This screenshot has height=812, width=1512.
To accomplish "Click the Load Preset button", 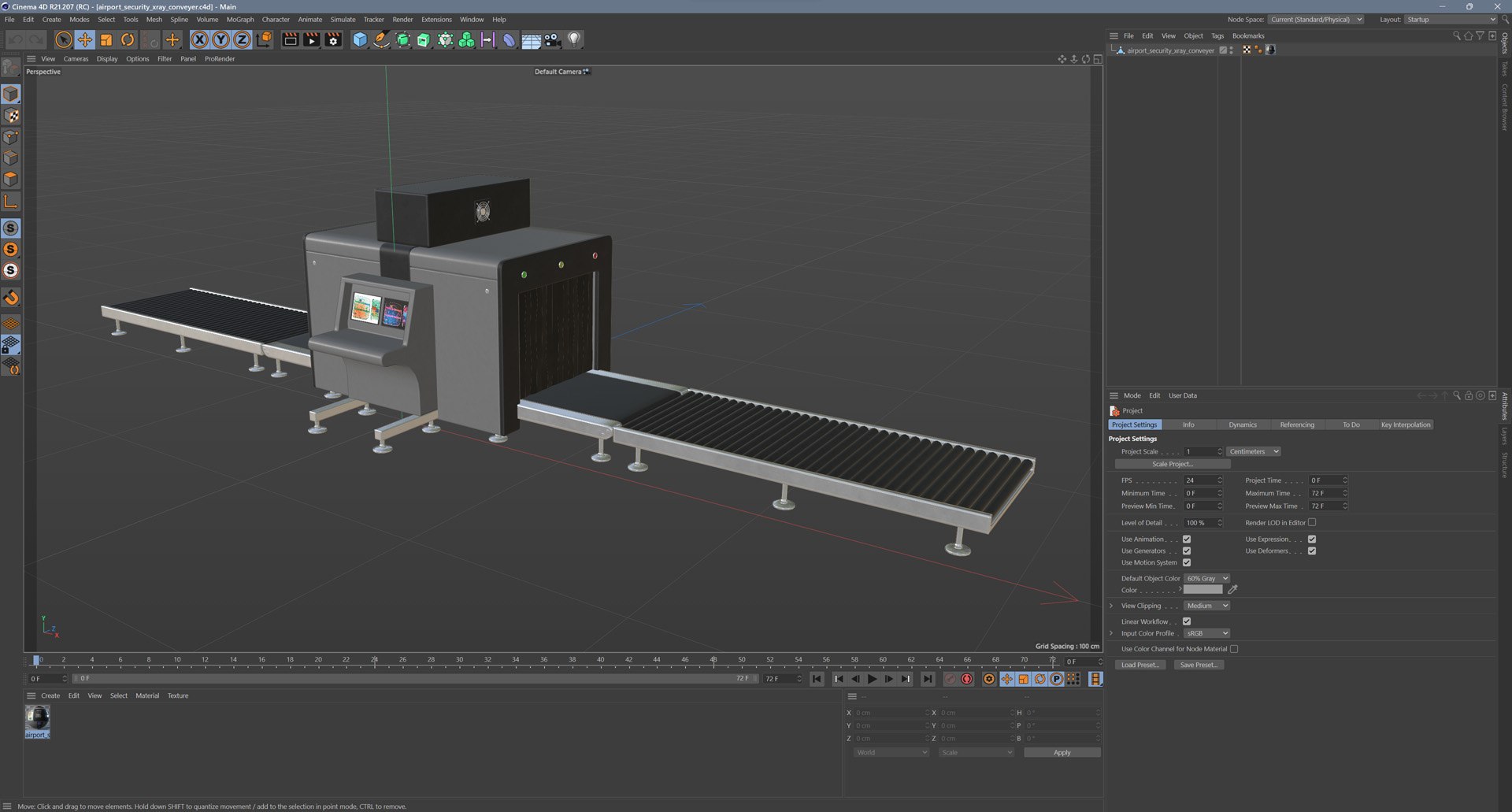I will 1140,665.
